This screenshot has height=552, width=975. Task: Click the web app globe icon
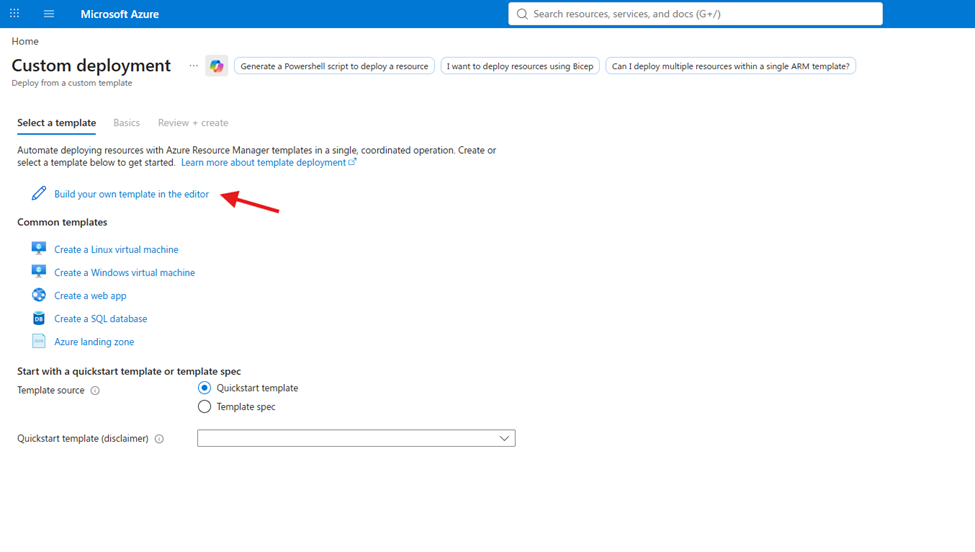pos(39,295)
